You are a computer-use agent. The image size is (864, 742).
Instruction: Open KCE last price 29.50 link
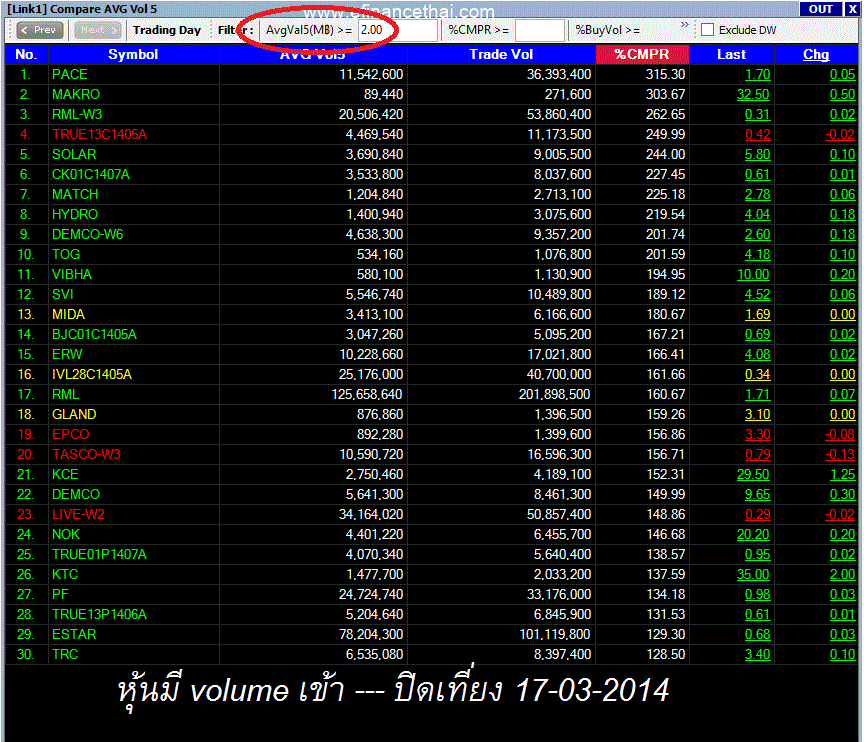[x=753, y=474]
